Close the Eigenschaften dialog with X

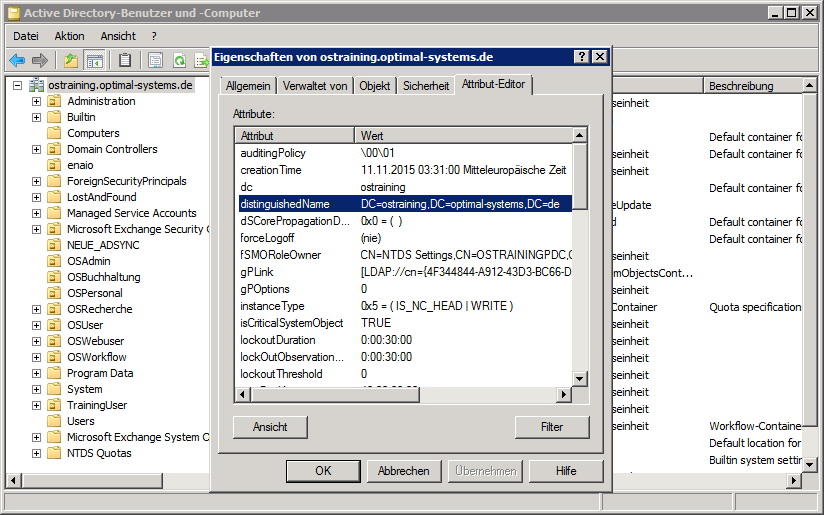pos(600,57)
